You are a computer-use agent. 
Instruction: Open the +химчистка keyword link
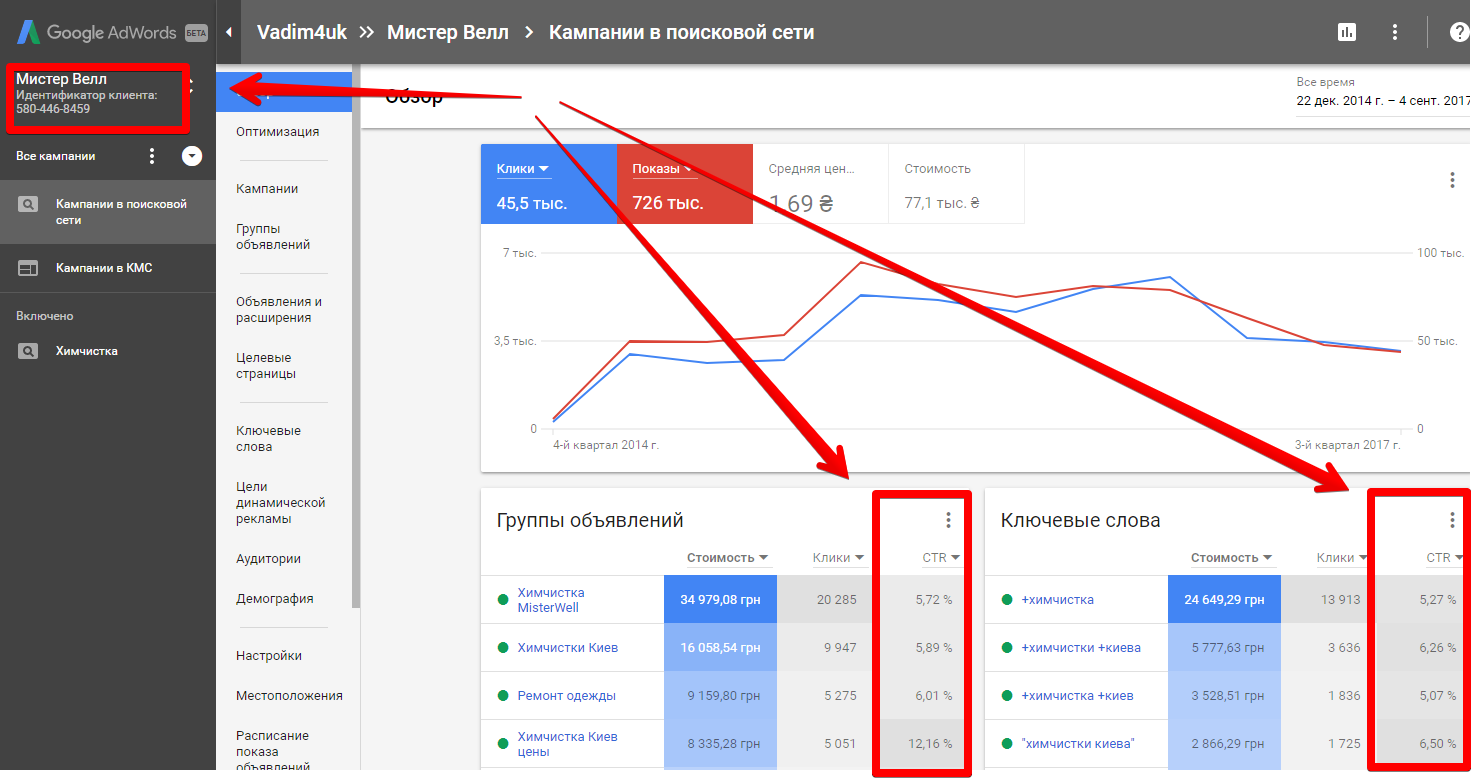[x=1057, y=600]
